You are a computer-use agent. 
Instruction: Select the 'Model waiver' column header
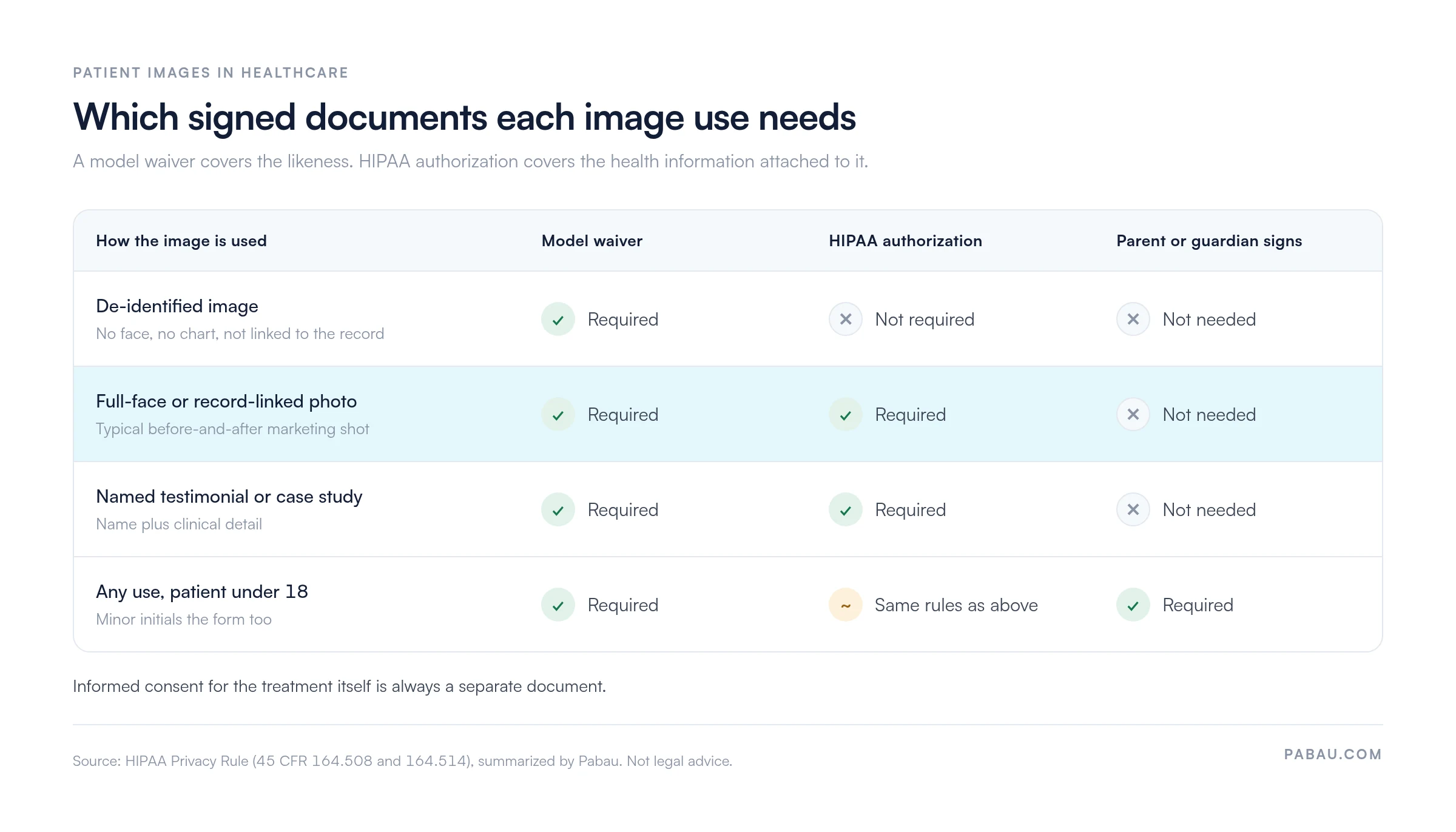pos(592,241)
